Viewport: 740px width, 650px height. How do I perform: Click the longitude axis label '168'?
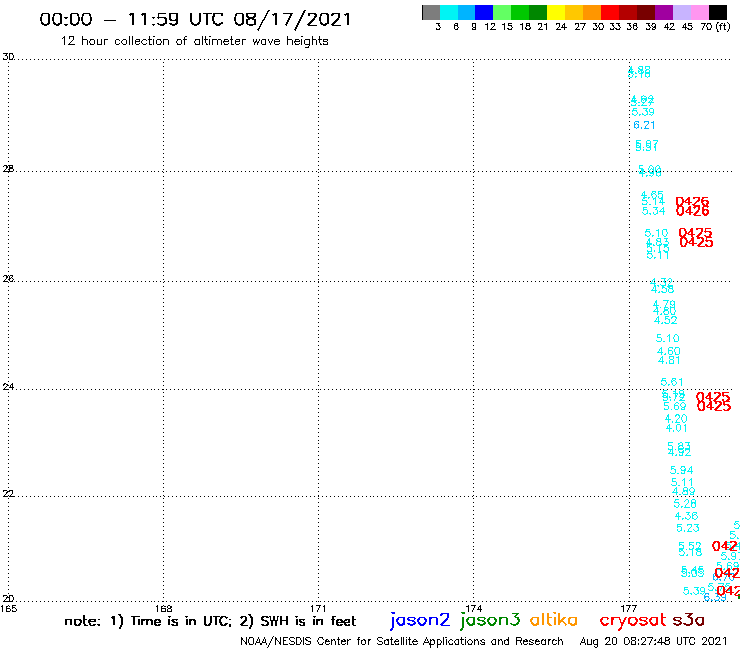(164, 608)
